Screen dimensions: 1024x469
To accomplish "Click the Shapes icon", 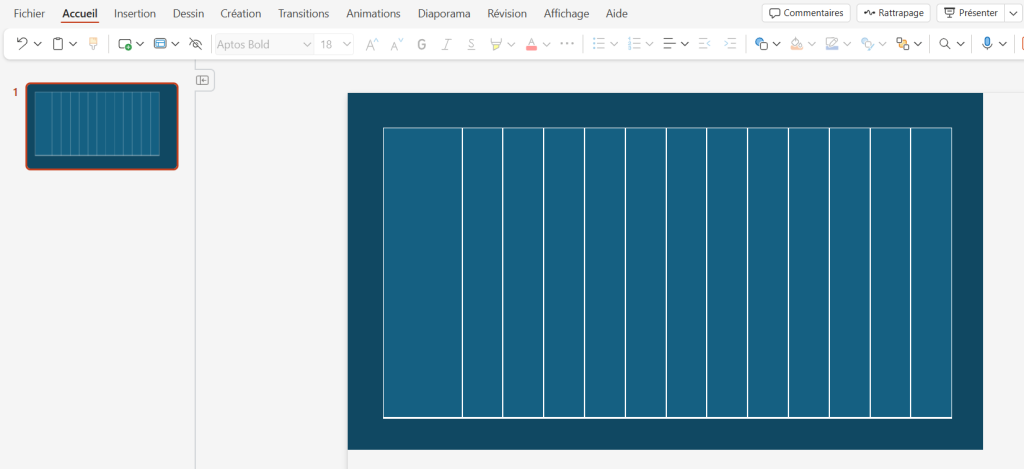I will 761,44.
